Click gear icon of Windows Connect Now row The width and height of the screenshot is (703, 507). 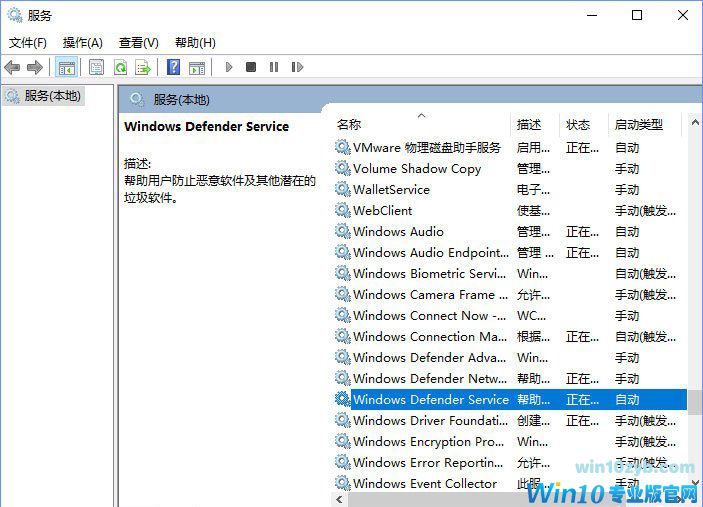tap(343, 315)
